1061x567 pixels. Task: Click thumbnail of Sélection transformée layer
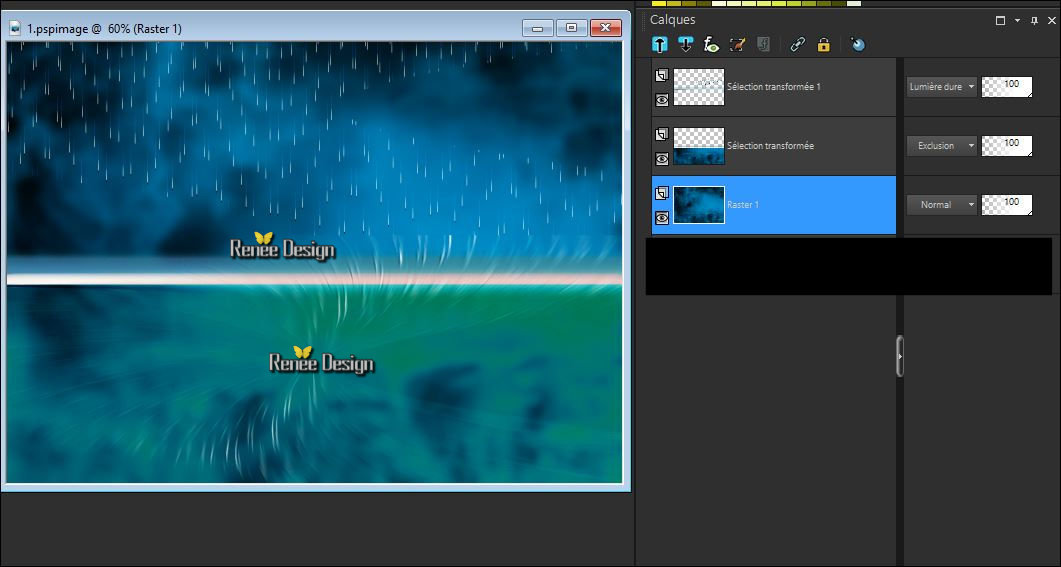[x=699, y=145]
